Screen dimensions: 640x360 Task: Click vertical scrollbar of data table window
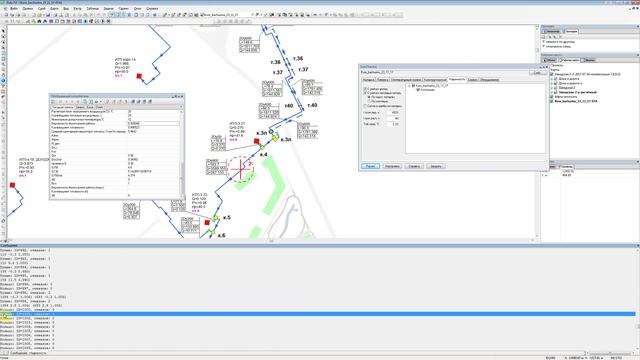click(x=182, y=153)
